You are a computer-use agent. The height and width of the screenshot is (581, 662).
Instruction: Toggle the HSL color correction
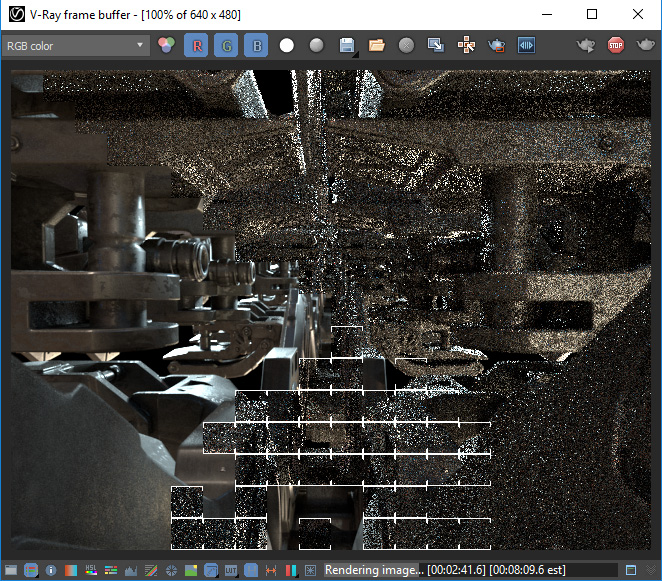tap(91, 570)
